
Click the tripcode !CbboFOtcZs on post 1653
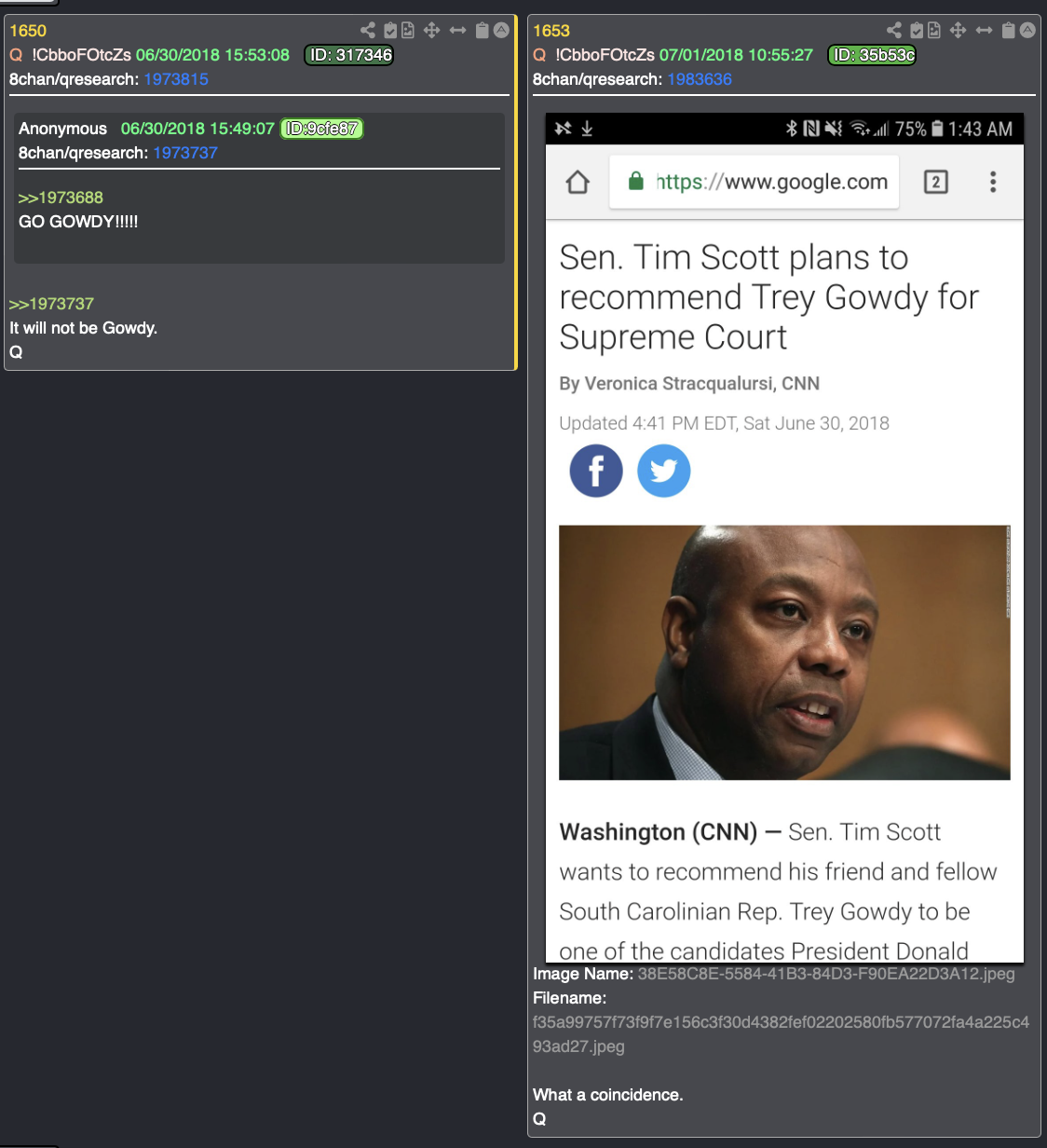click(605, 55)
